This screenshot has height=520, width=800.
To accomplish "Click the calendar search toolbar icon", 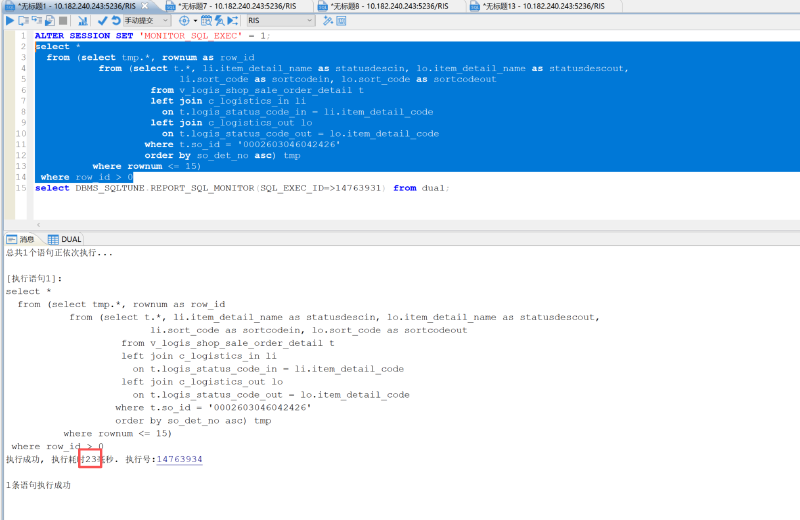I will coord(207,20).
